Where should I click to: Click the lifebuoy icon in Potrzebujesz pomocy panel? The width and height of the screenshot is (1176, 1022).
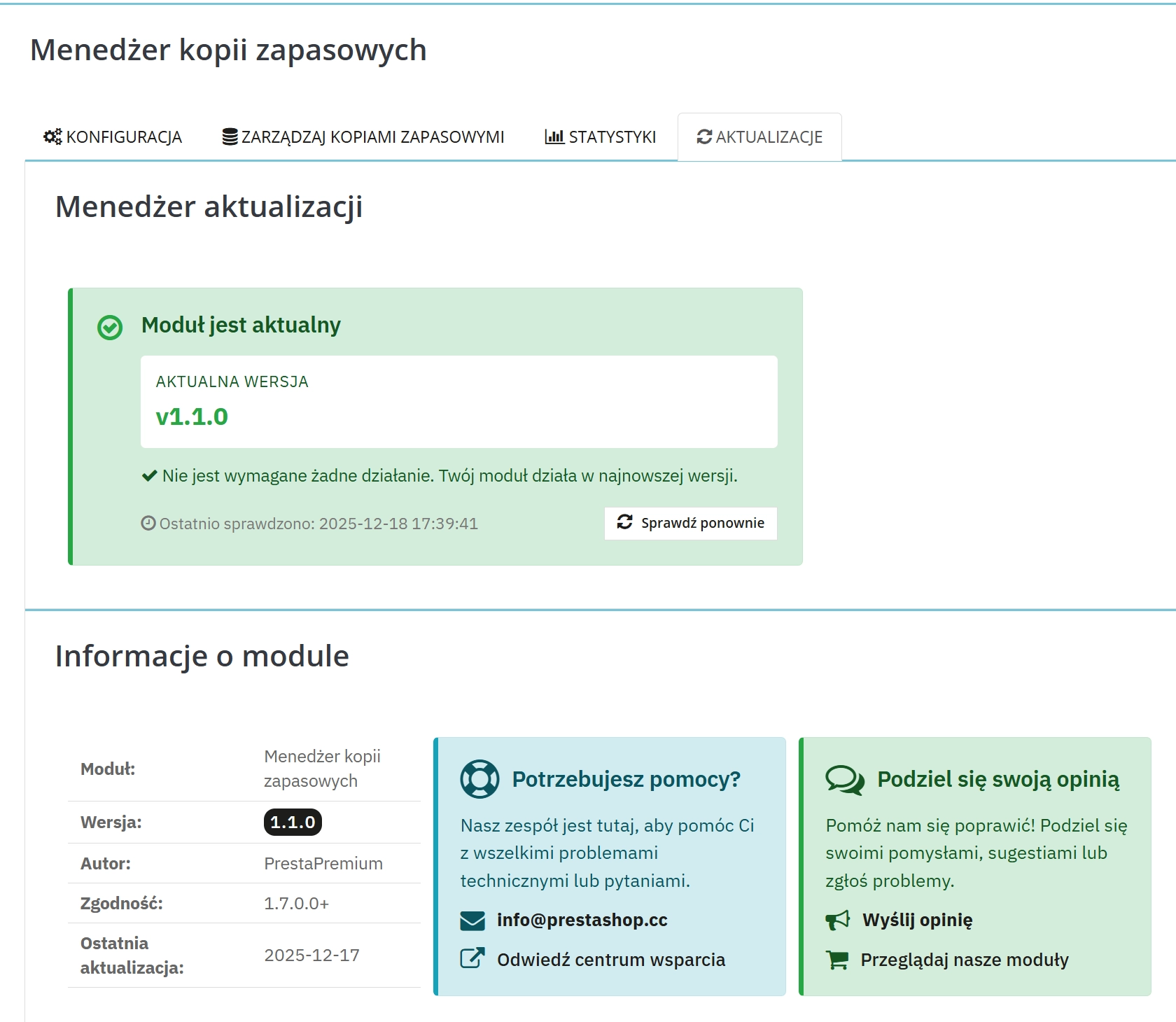tap(479, 778)
